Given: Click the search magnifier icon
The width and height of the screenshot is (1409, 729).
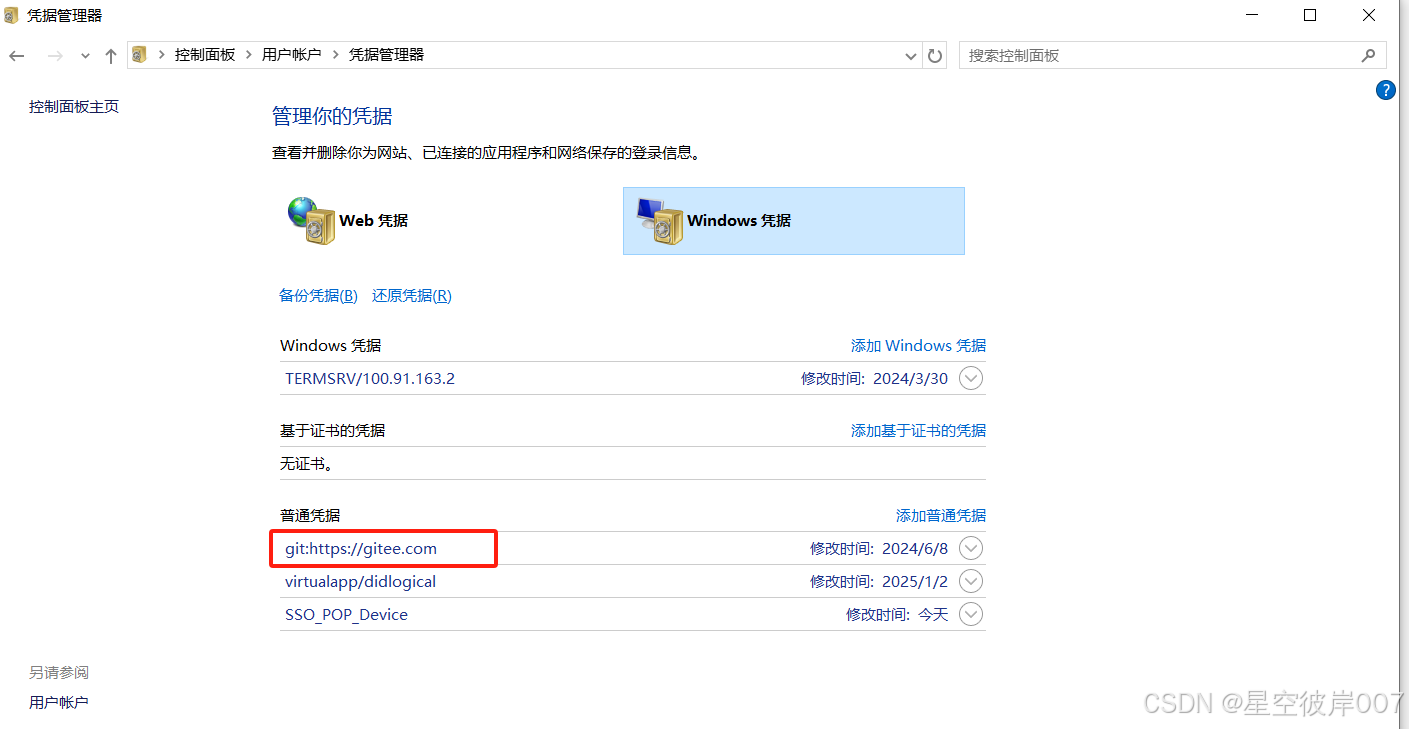Looking at the screenshot, I should pos(1368,56).
